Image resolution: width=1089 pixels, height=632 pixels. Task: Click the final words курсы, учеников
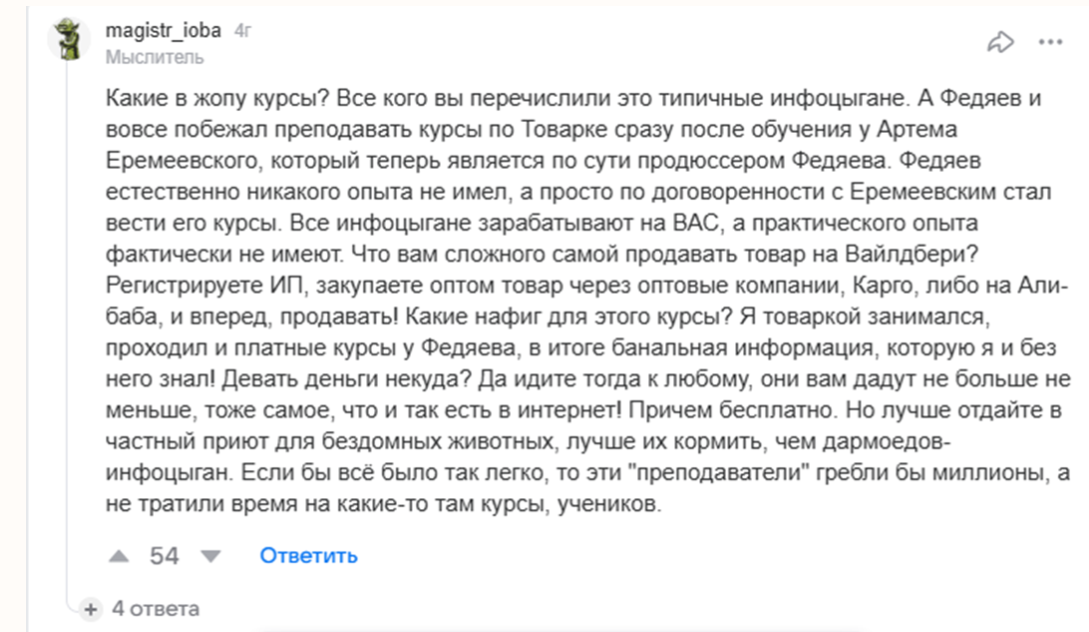click(x=592, y=504)
